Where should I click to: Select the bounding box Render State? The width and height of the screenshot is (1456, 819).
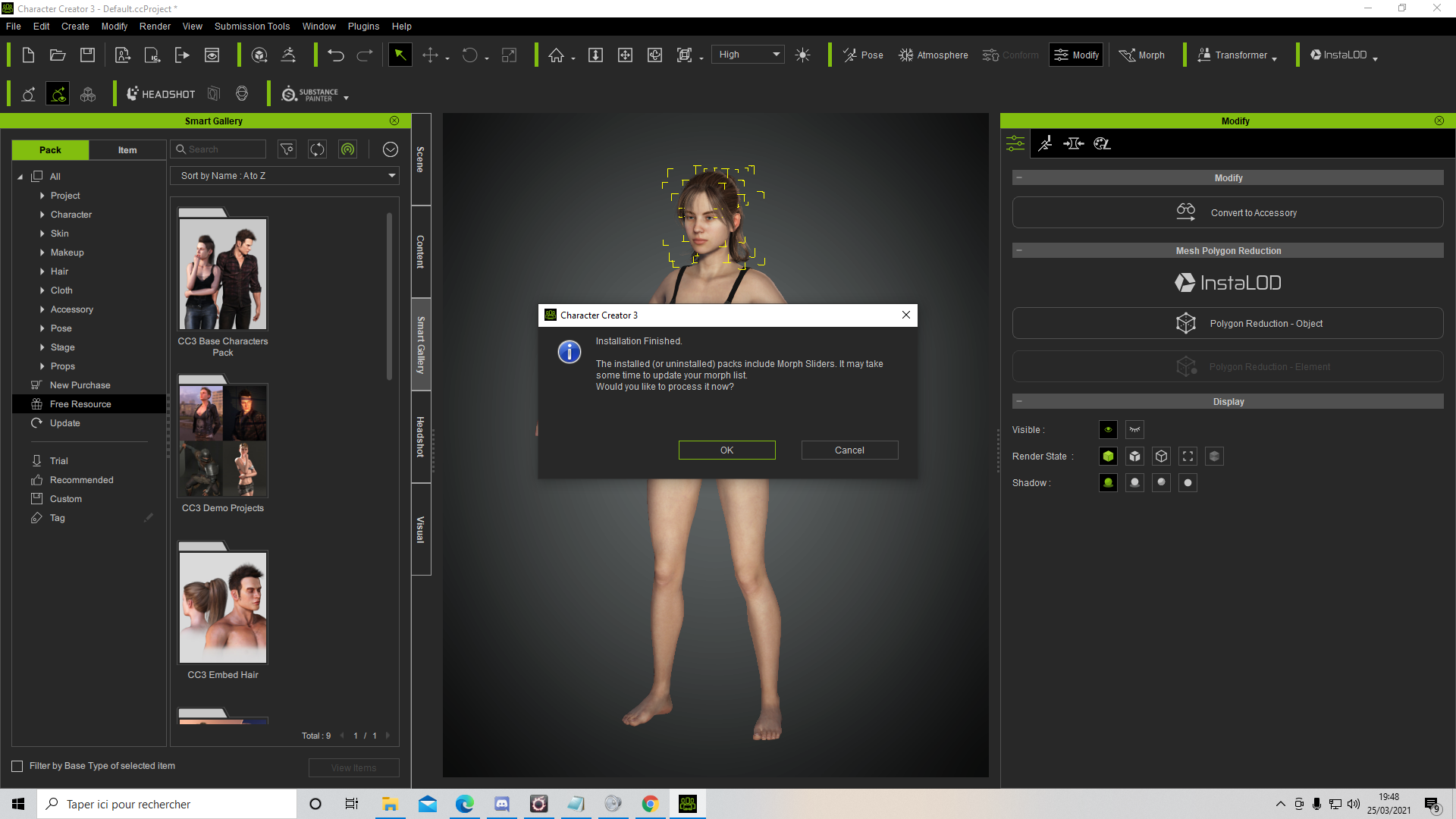(x=1188, y=457)
